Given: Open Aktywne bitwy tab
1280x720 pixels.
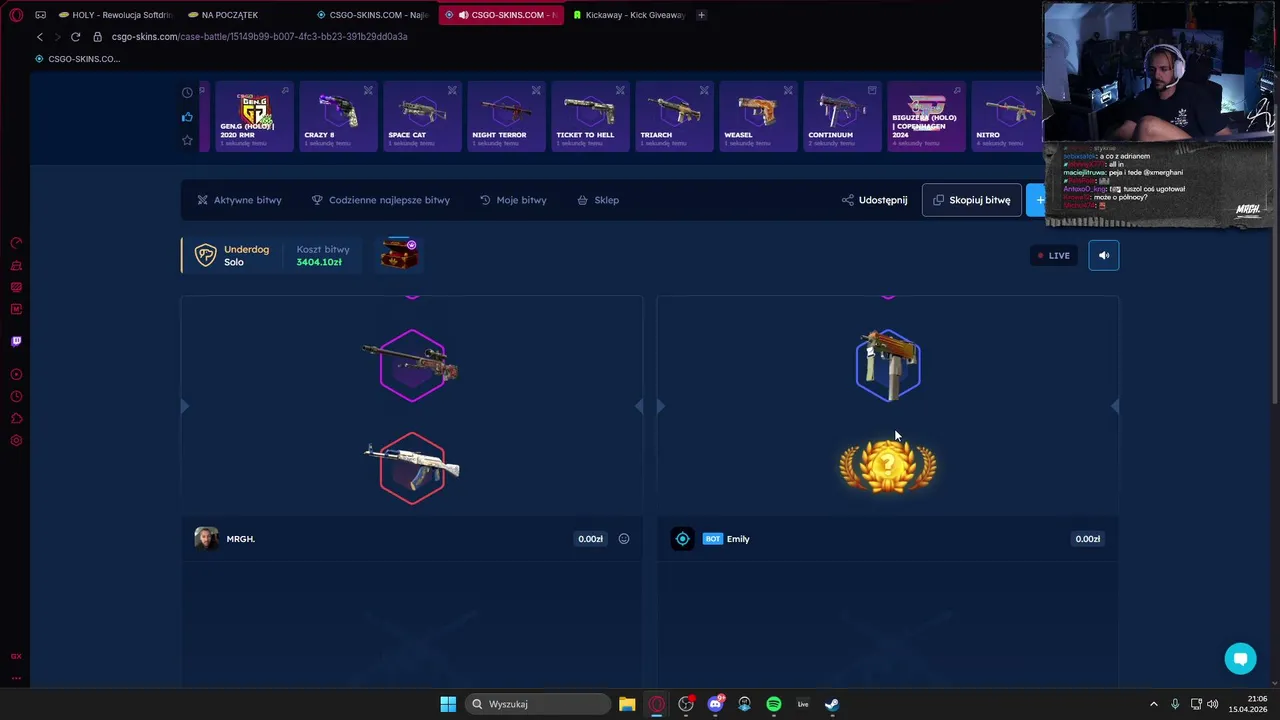Looking at the screenshot, I should tap(239, 200).
